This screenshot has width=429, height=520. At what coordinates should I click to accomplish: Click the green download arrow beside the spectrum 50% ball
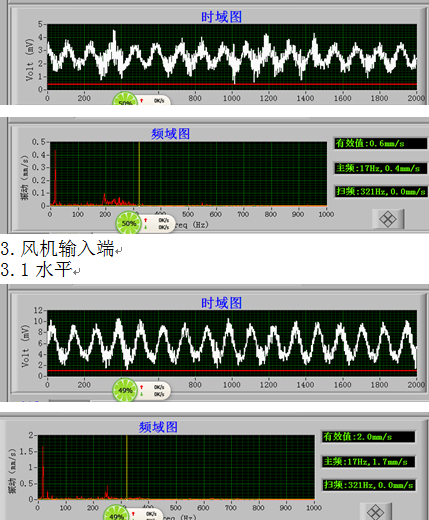[145, 227]
